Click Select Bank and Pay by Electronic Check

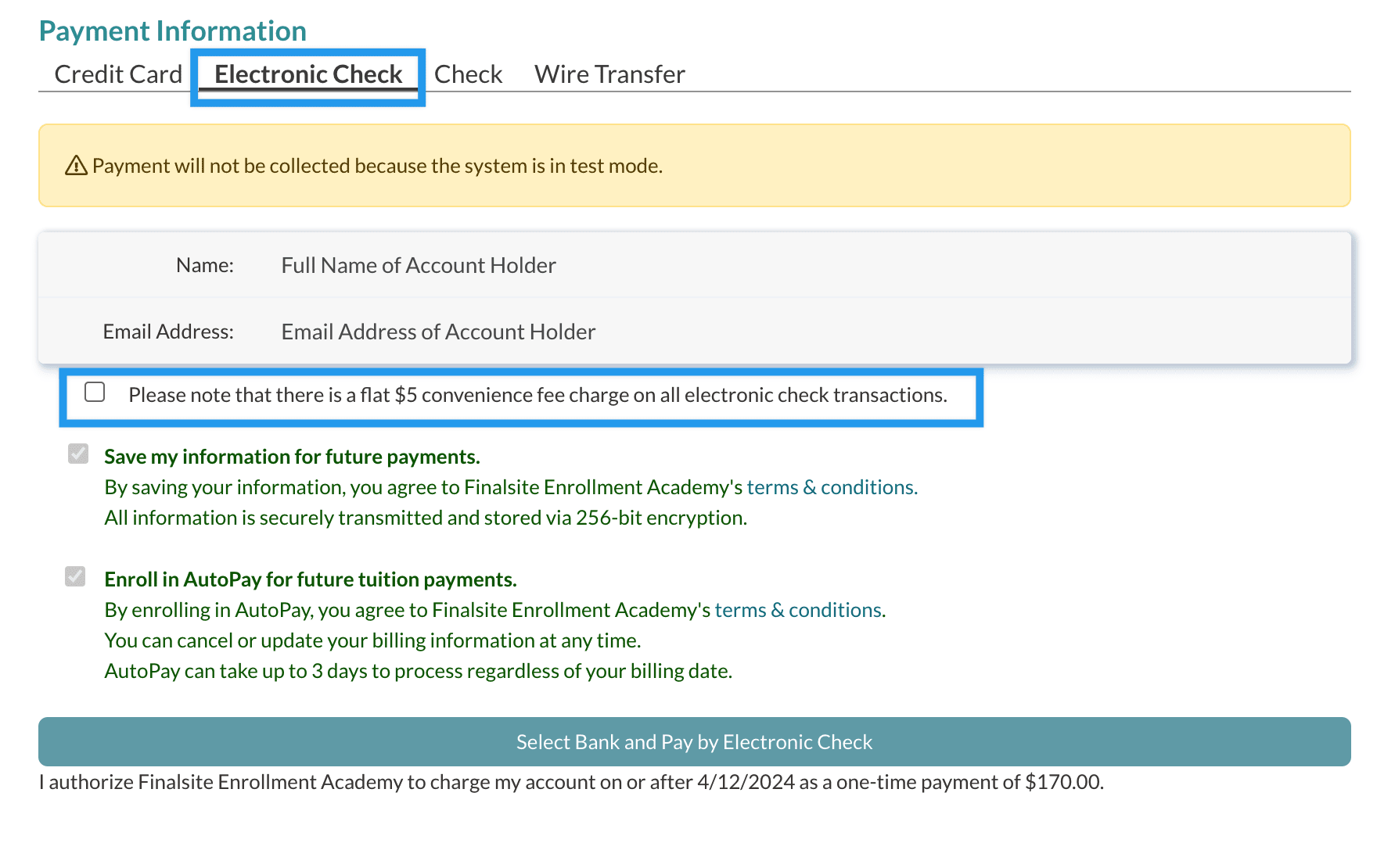click(x=695, y=741)
